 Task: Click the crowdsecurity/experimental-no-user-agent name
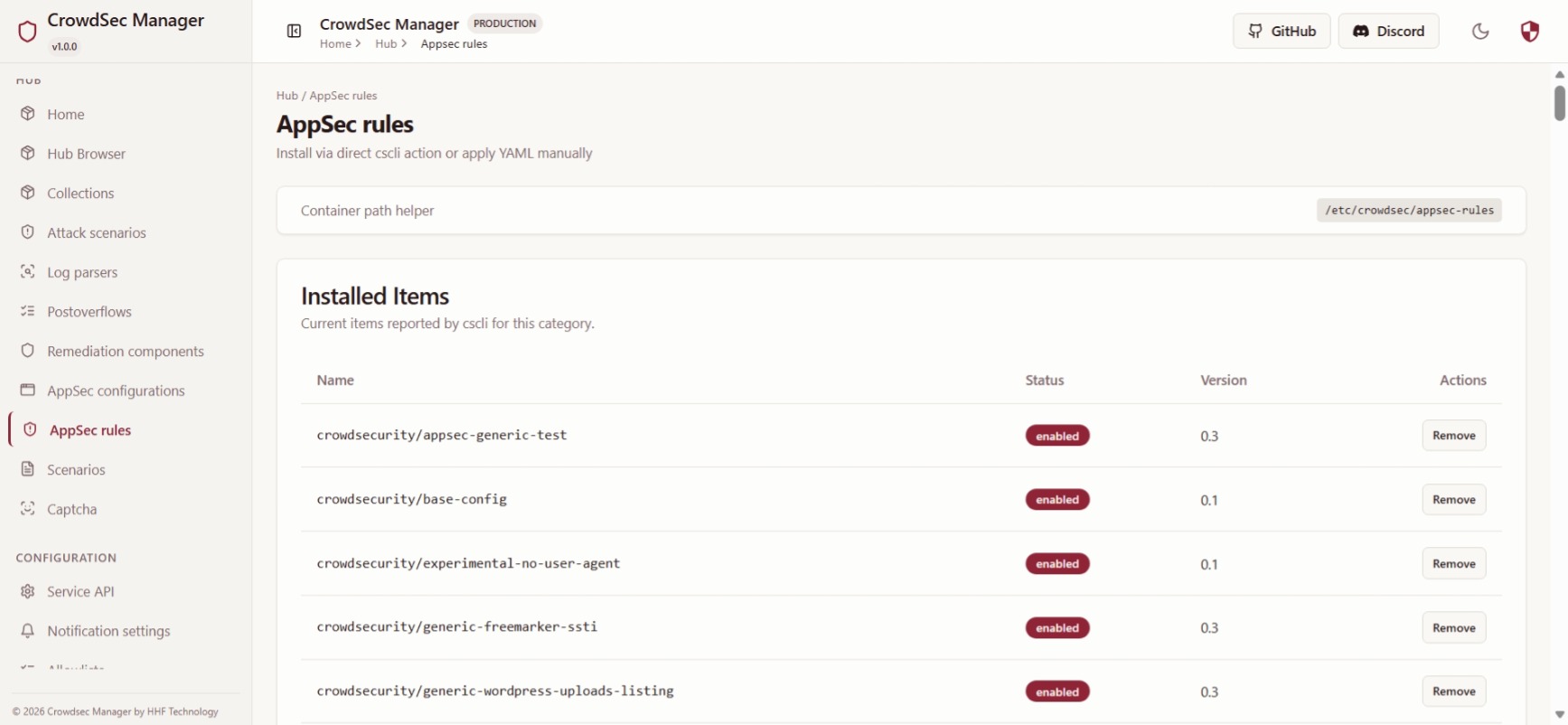click(468, 563)
